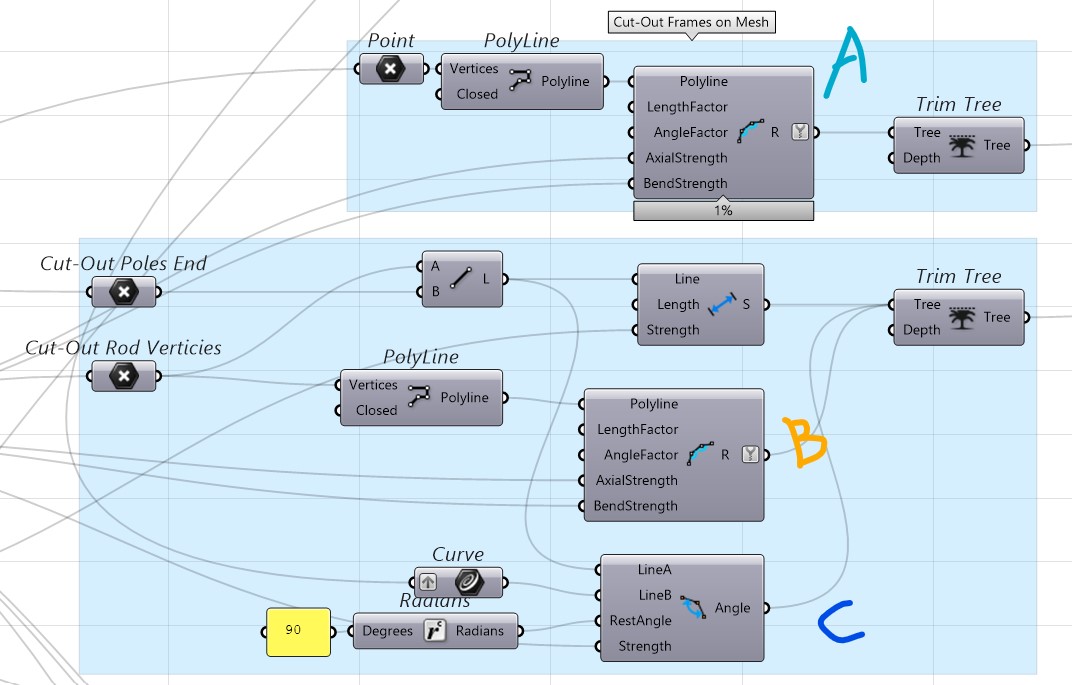Screen dimensions: 1072x685
Task: Click the Degrees to Radians converter icon
Action: (x=434, y=630)
